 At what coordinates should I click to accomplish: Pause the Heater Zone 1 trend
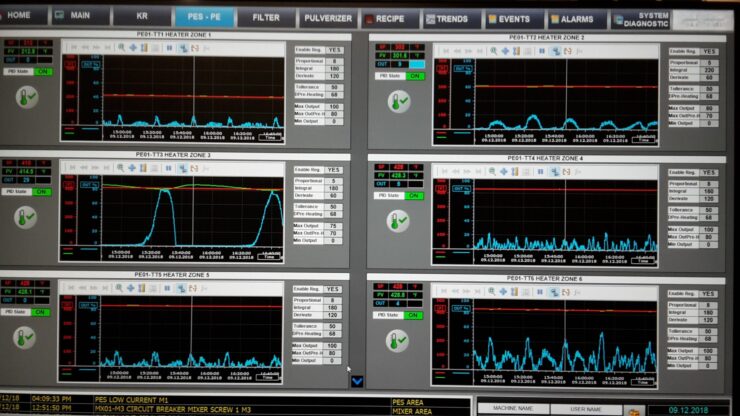coord(169,48)
